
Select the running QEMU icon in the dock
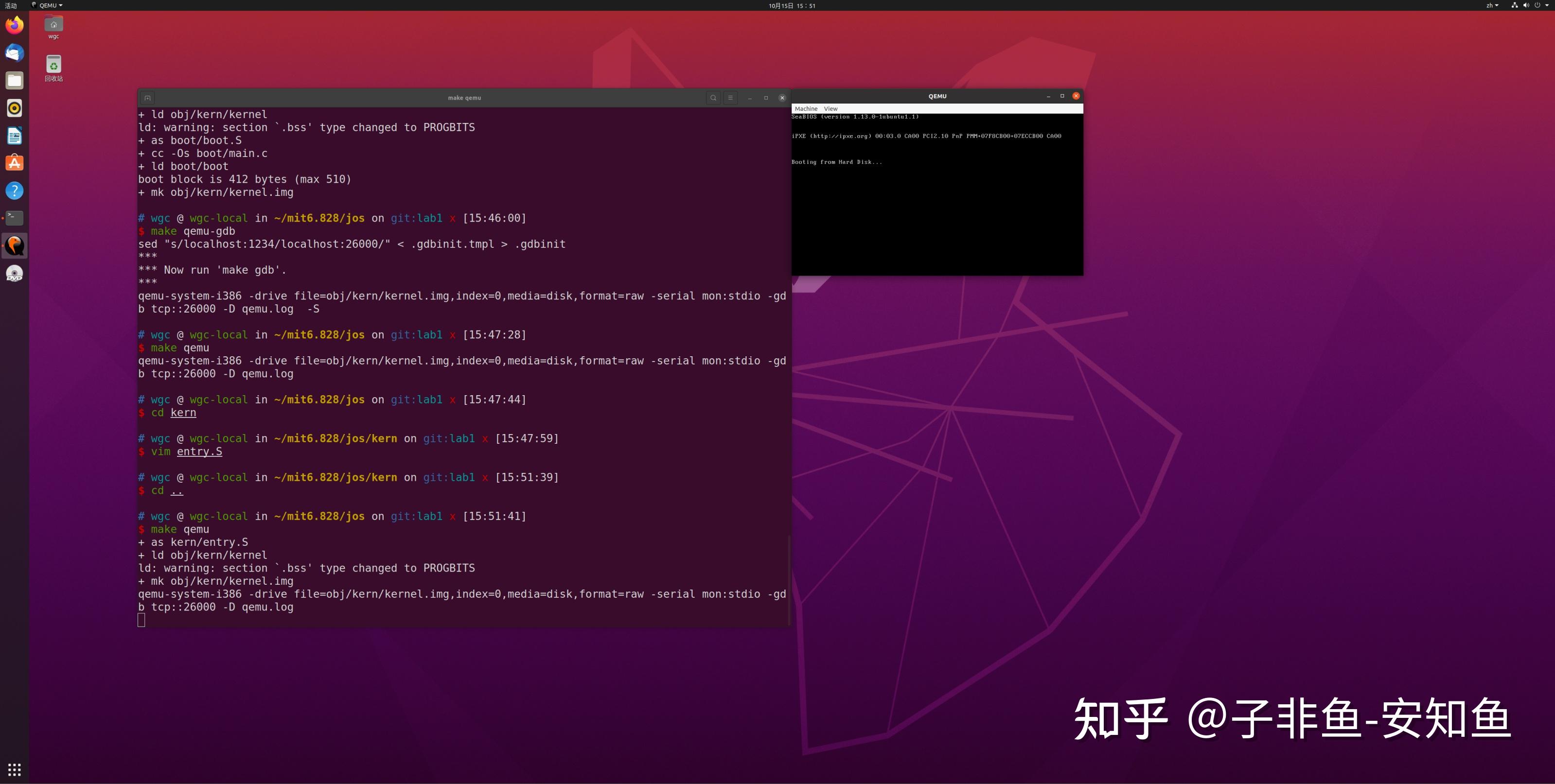[15, 245]
